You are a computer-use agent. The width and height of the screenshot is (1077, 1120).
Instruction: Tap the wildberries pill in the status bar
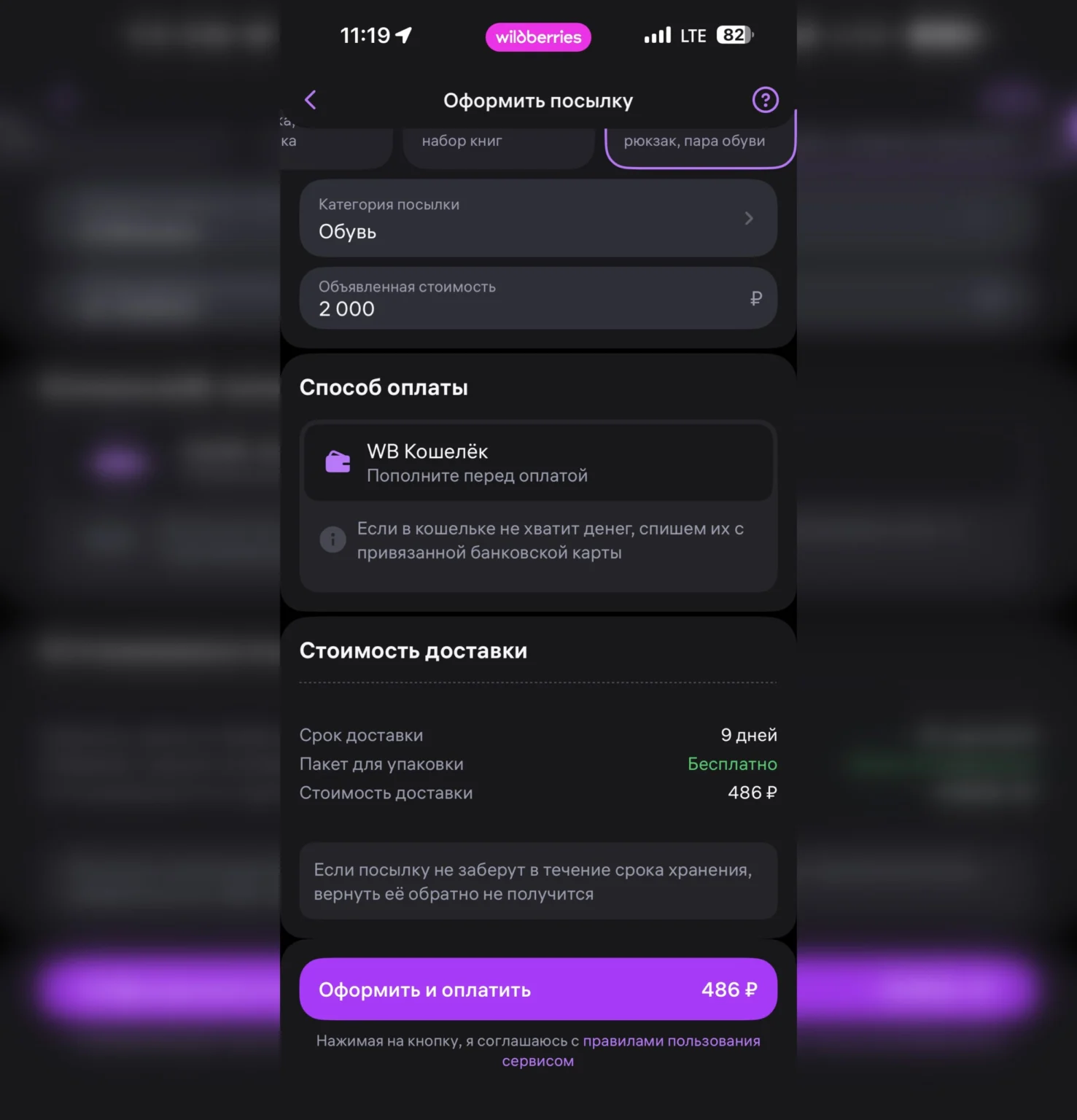tap(538, 37)
